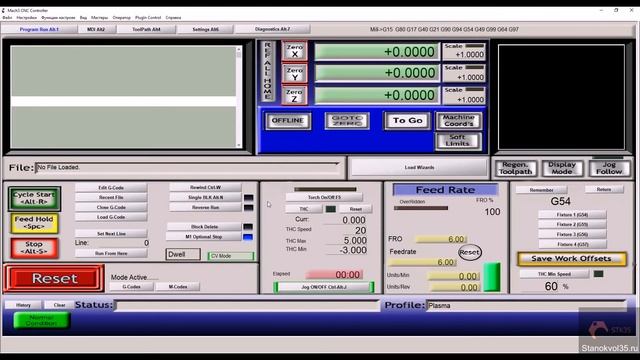This screenshot has height=360, width=640.
Task: Toggle Machine Coord's display
Action: coord(458,121)
